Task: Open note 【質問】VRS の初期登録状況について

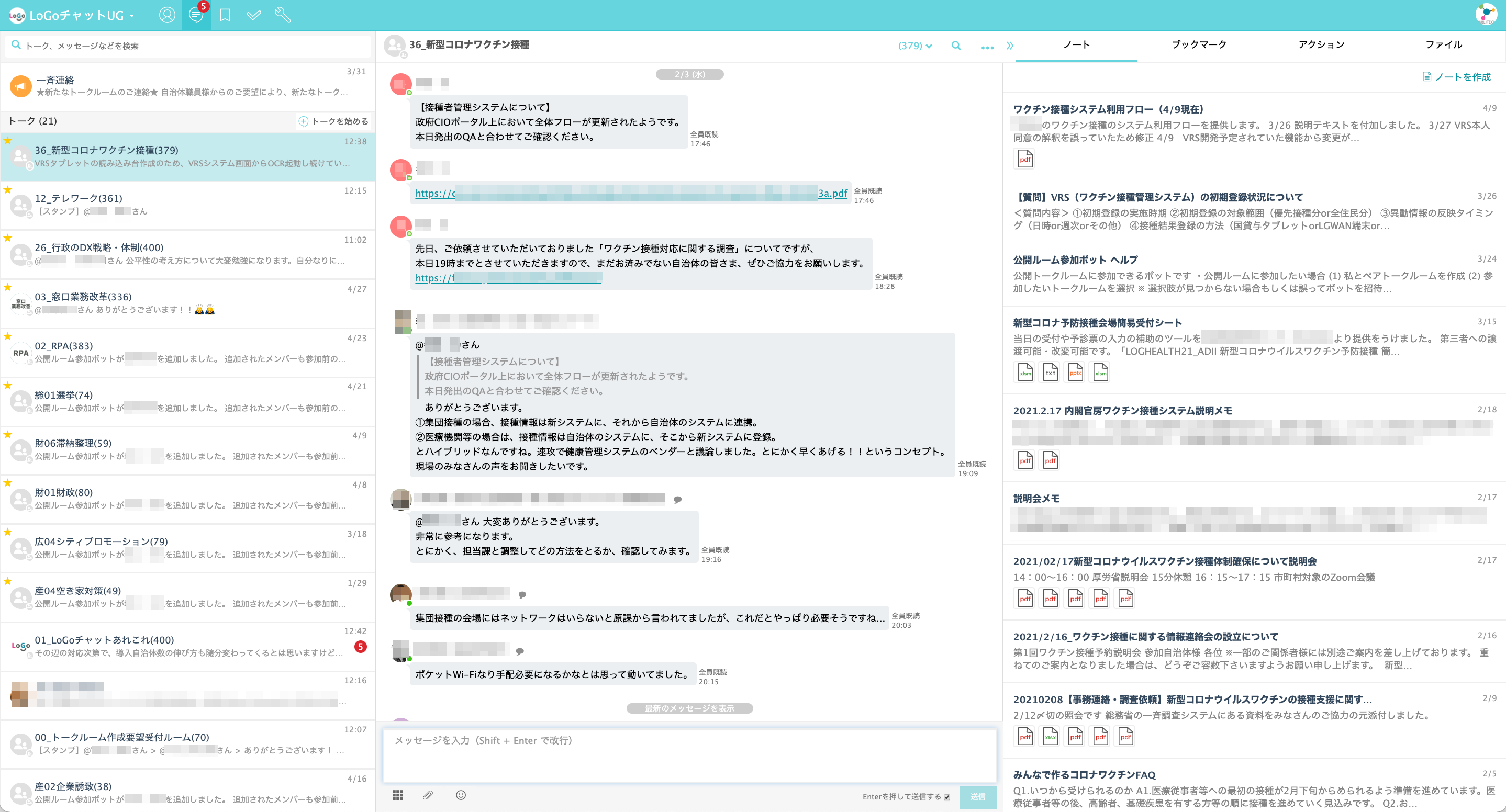Action: point(1254,211)
